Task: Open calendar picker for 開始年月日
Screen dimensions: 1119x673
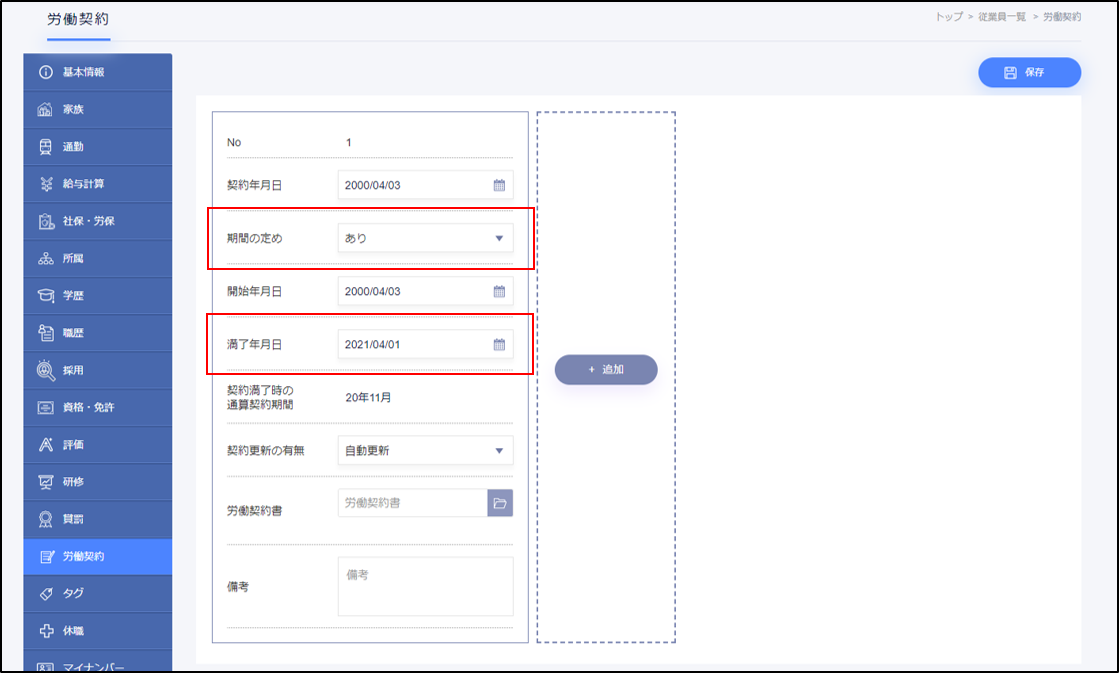Action: 499,292
